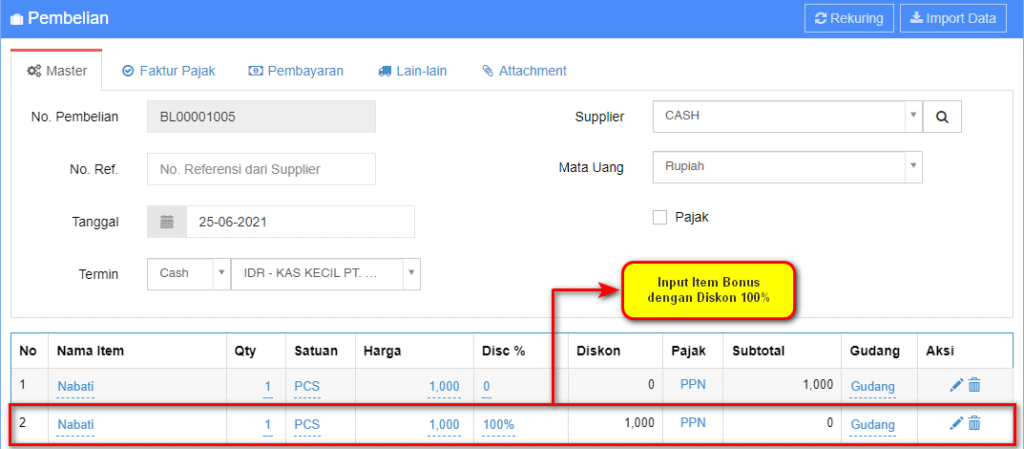Go to the Lain-lain tab
Viewport: 1024px width, 449px height.
(412, 71)
